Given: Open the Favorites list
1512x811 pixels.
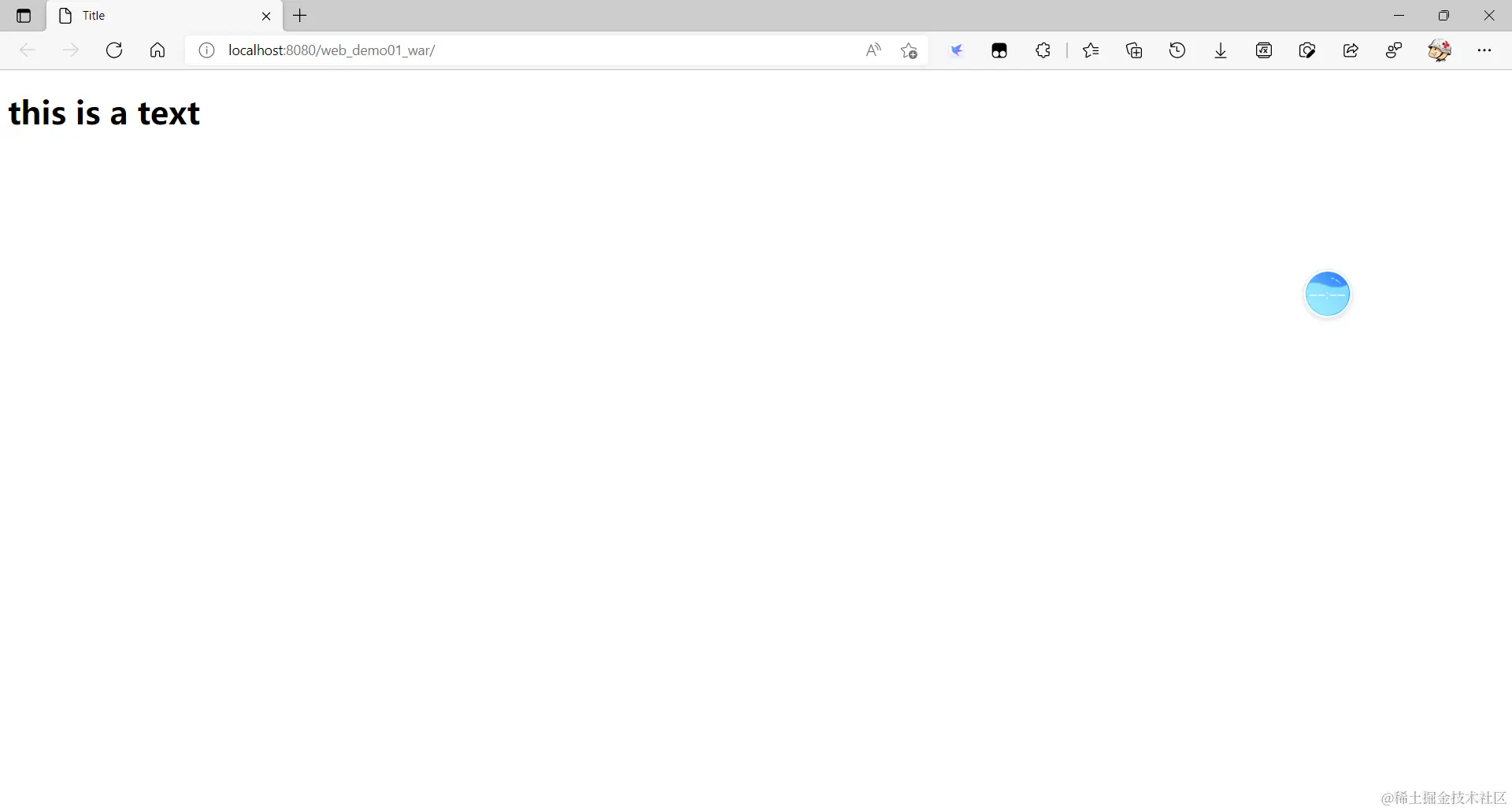Looking at the screenshot, I should pos(1091,50).
